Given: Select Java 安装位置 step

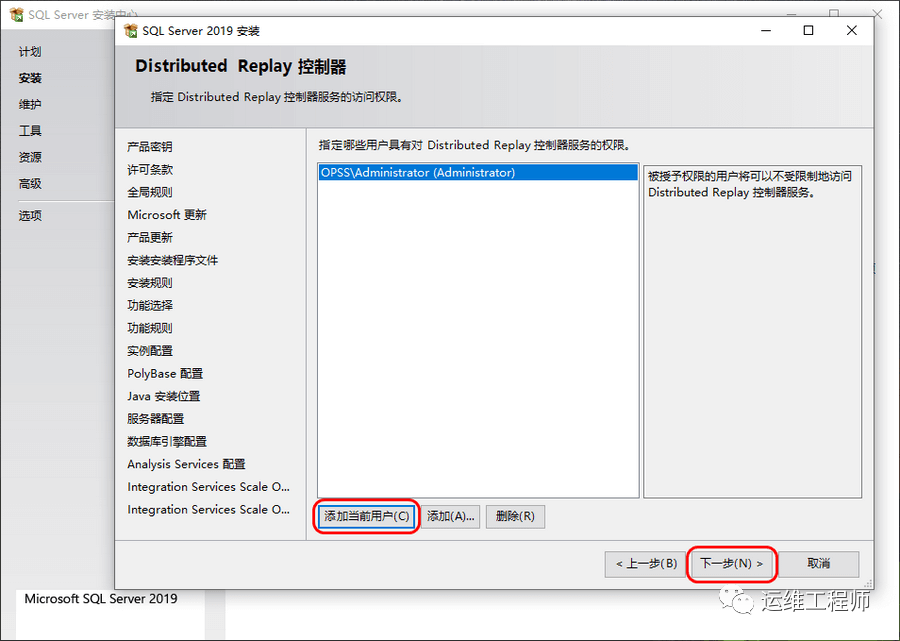Looking at the screenshot, I should pos(164,396).
